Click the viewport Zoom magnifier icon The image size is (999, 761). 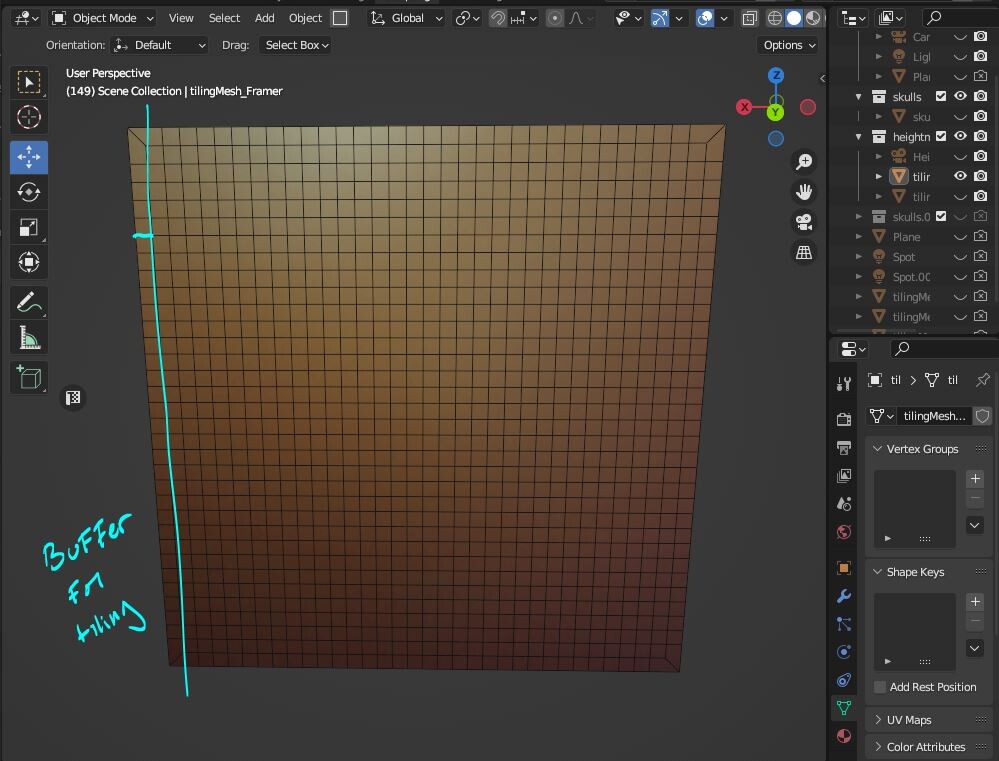click(x=805, y=161)
